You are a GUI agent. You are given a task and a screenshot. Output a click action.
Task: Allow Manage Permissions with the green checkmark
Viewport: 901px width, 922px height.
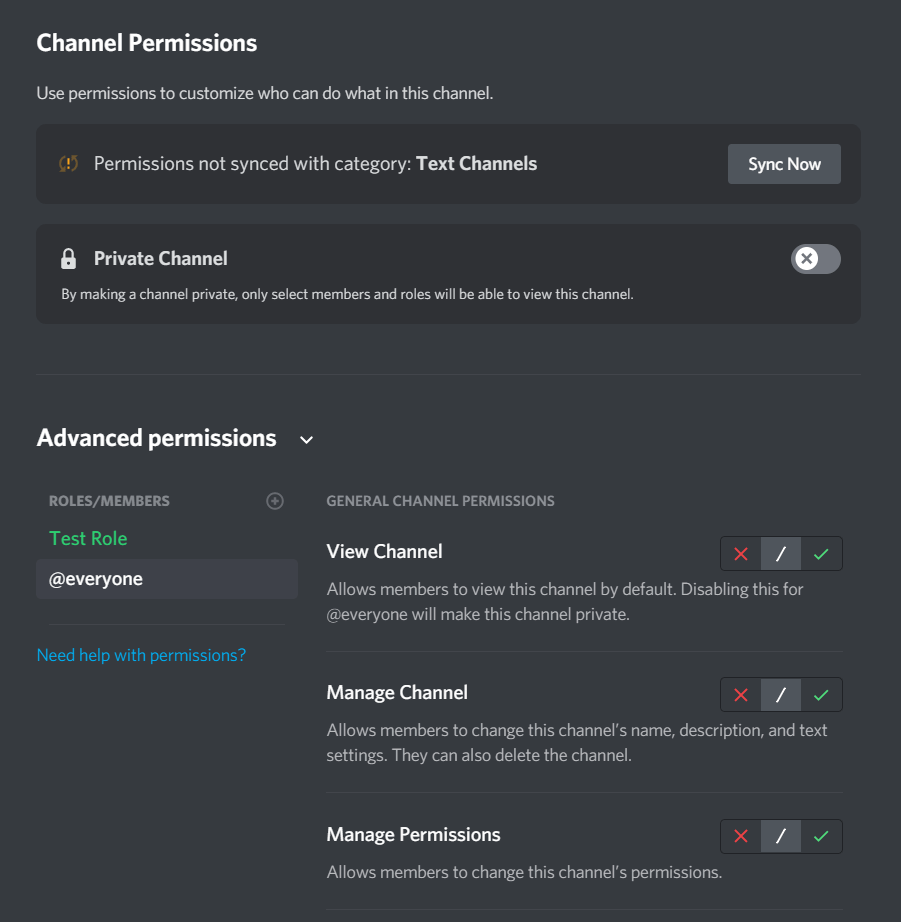pos(821,836)
